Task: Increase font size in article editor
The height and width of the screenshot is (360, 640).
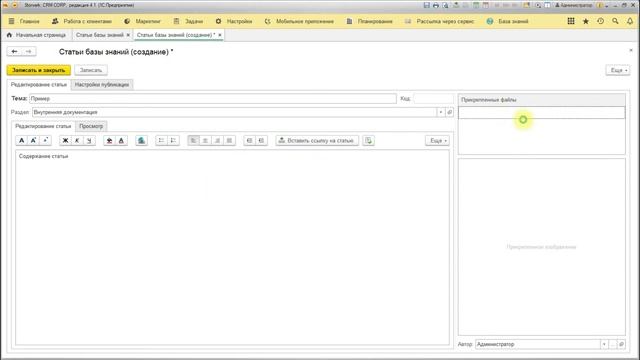Action: (33, 140)
